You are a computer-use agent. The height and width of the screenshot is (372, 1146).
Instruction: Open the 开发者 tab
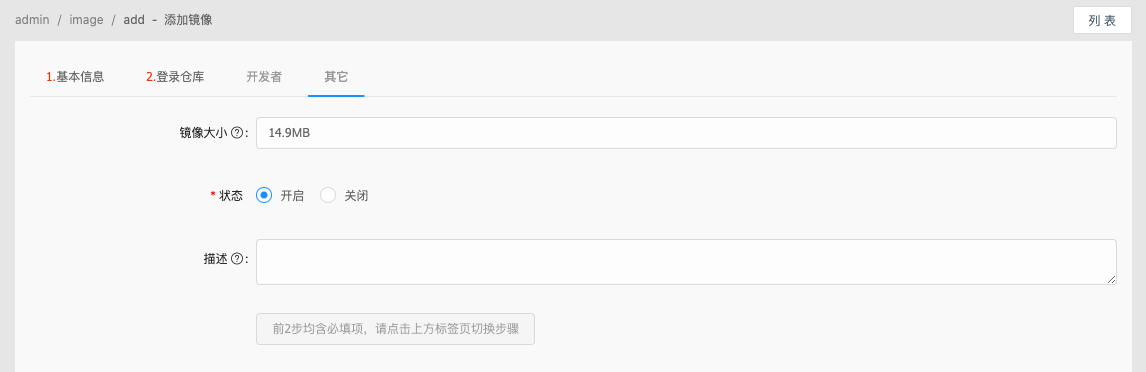click(x=264, y=77)
